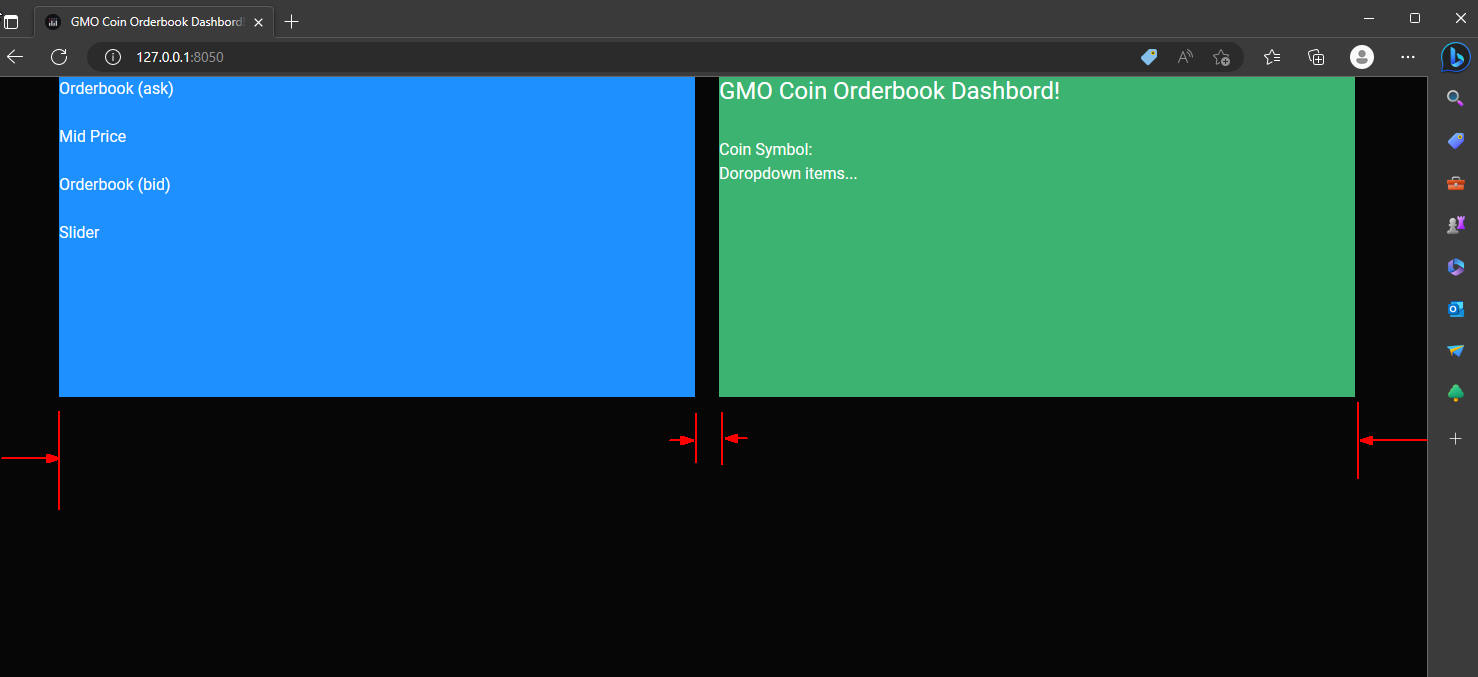Image resolution: width=1478 pixels, height=677 pixels.
Task: Click the 'Orderbook (bid)' text
Action: click(x=115, y=184)
